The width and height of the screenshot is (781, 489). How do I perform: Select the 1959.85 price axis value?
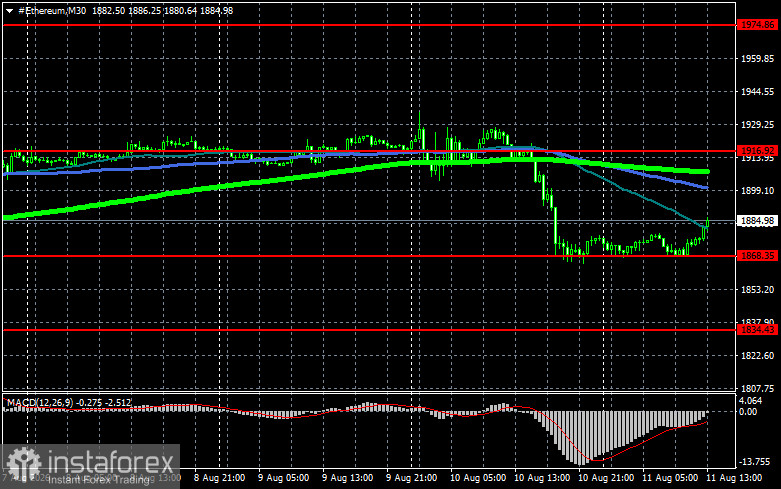pyautogui.click(x=758, y=58)
